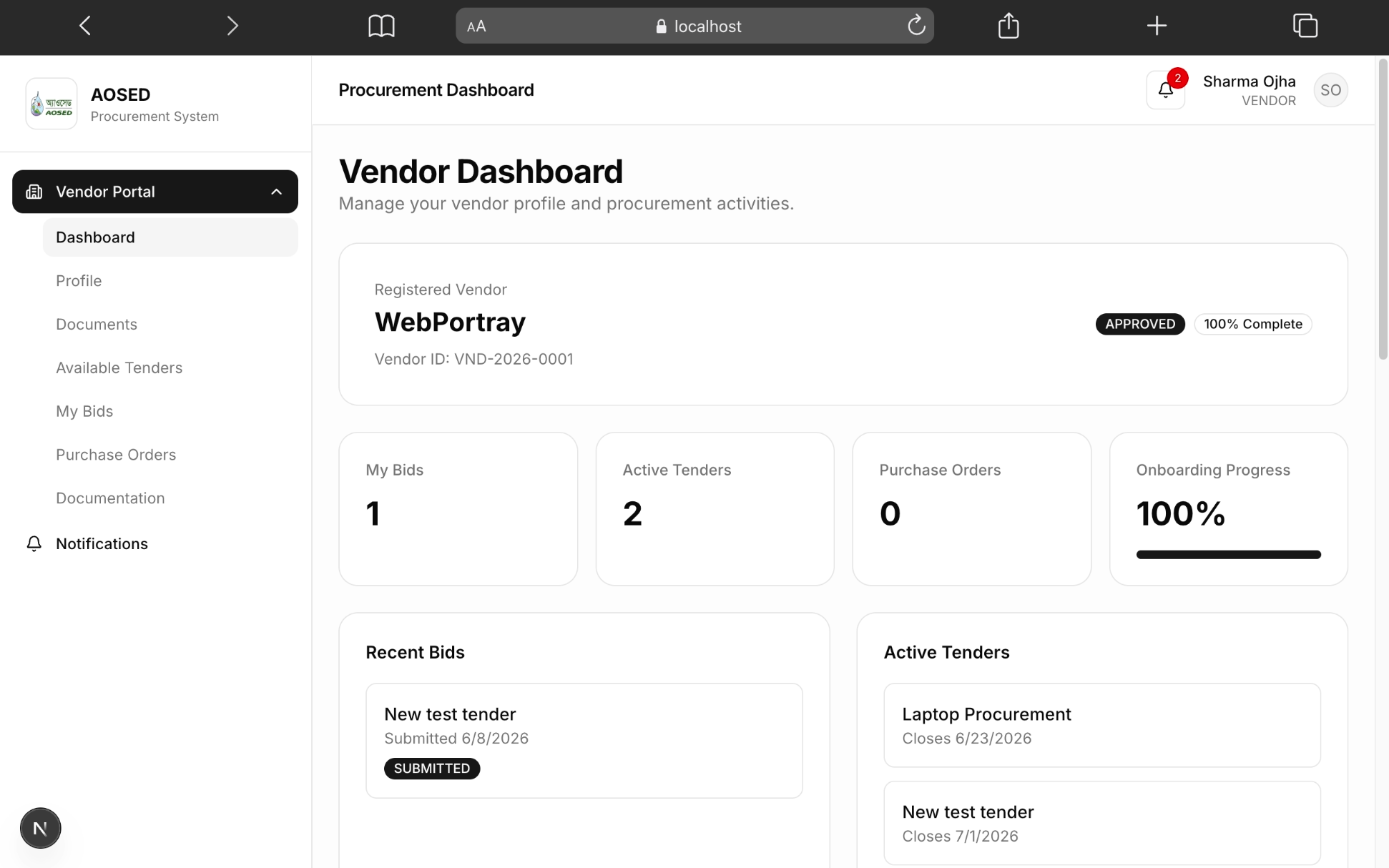Click the localhost address bar

694,26
